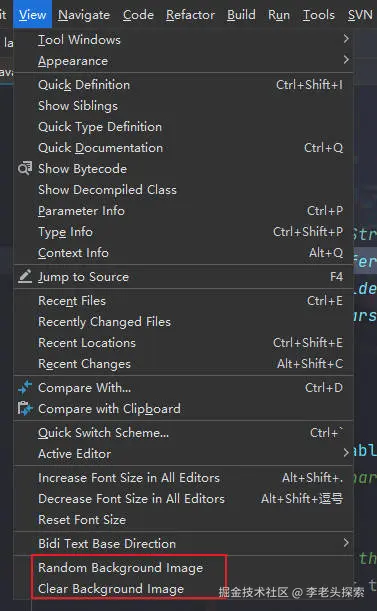Click the Ctrl+Shift+I shortcut text
This screenshot has width=377, height=611.
pos(309,85)
